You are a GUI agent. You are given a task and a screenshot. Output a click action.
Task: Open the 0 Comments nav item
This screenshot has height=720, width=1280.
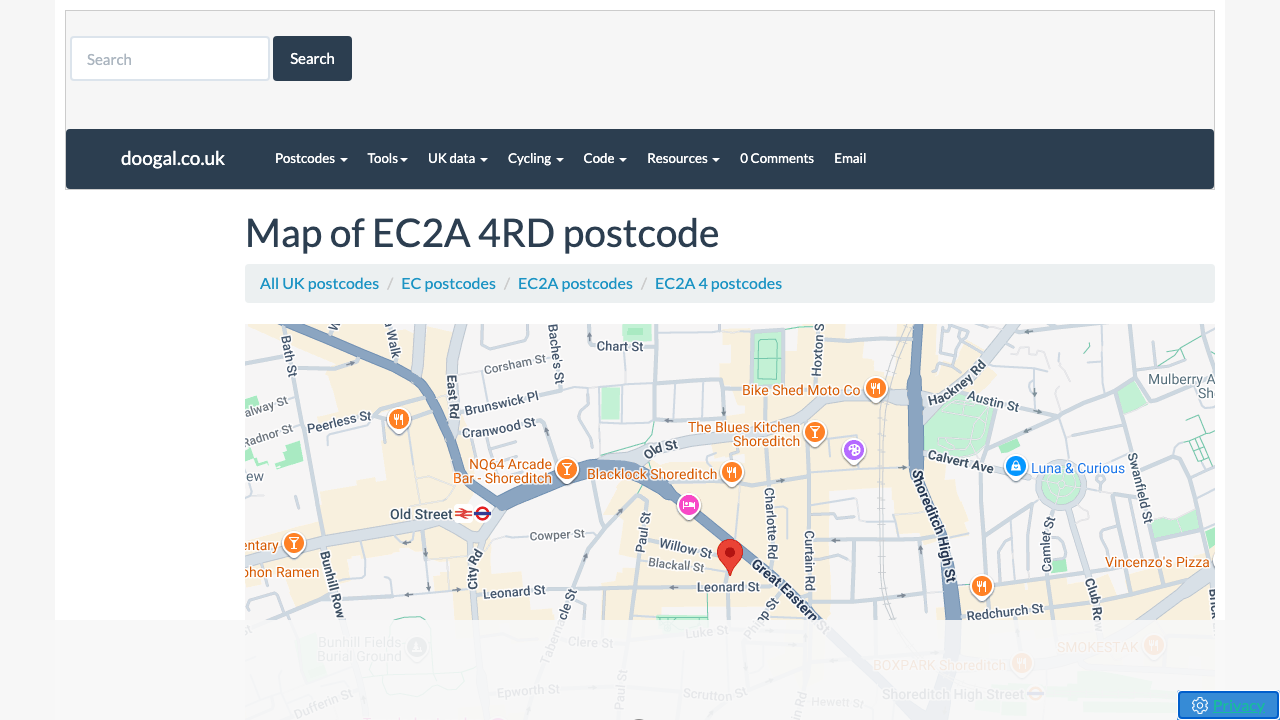[777, 158]
